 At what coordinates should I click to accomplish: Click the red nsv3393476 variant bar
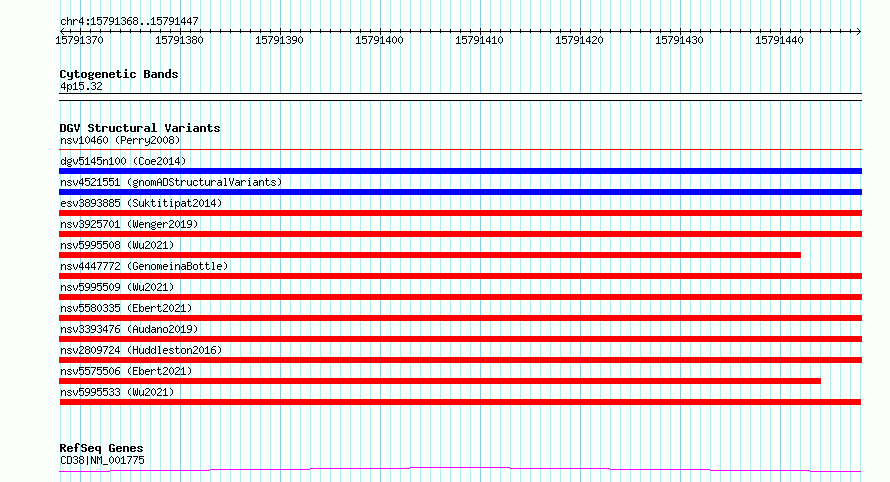[460, 339]
